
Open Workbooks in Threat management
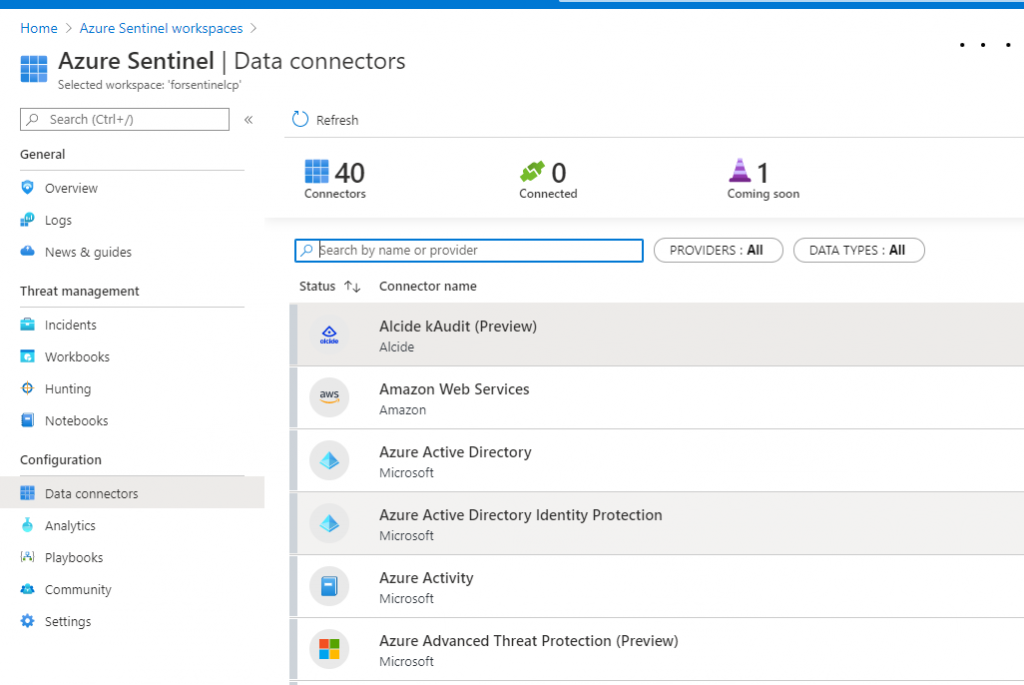click(x=77, y=357)
